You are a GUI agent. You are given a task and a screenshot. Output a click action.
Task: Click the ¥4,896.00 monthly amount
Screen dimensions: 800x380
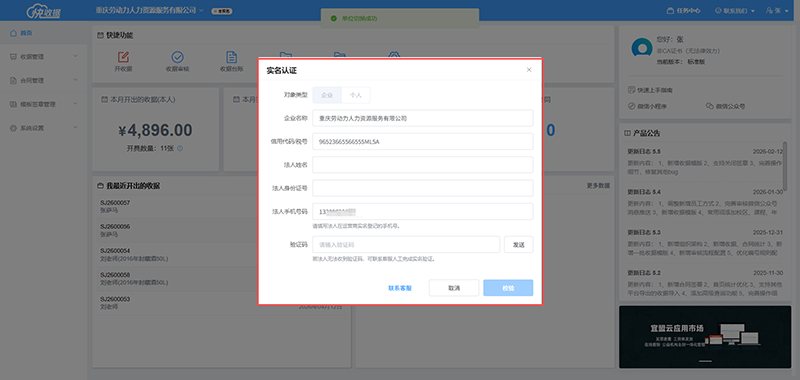(x=155, y=131)
